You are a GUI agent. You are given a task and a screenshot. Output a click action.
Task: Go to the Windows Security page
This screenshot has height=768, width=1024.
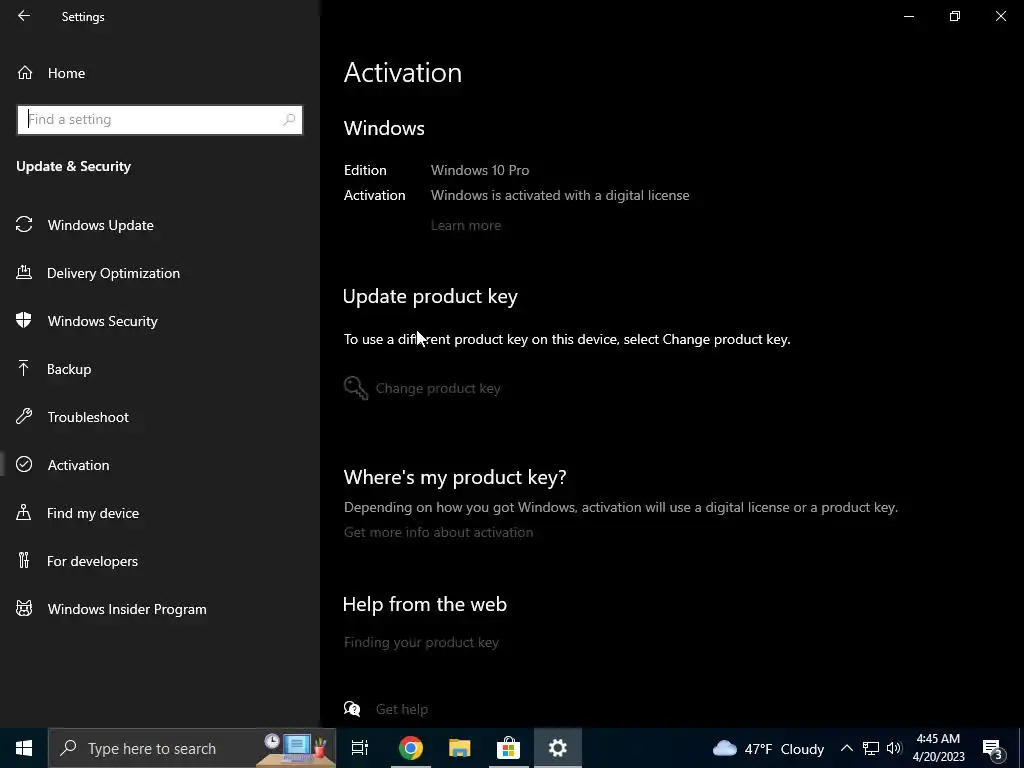tap(103, 321)
